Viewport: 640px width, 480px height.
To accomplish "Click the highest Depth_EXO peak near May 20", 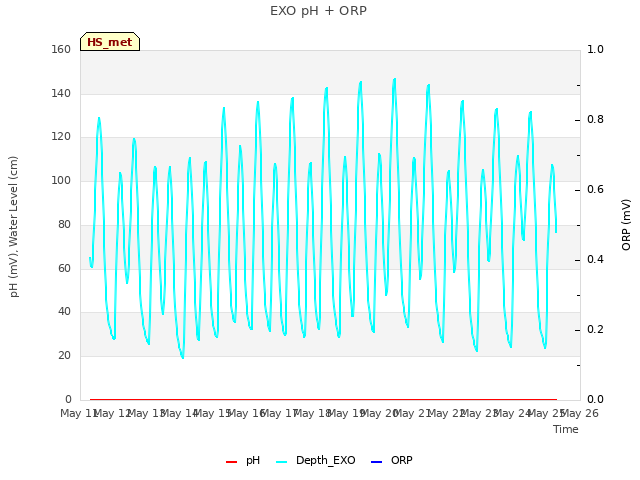I will pyautogui.click(x=394, y=79).
